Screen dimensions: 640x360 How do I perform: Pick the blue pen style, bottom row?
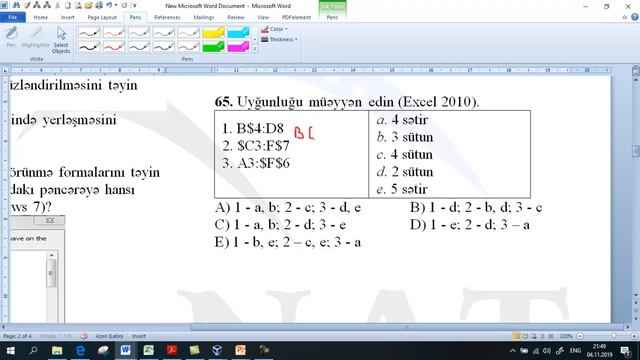(139, 47)
